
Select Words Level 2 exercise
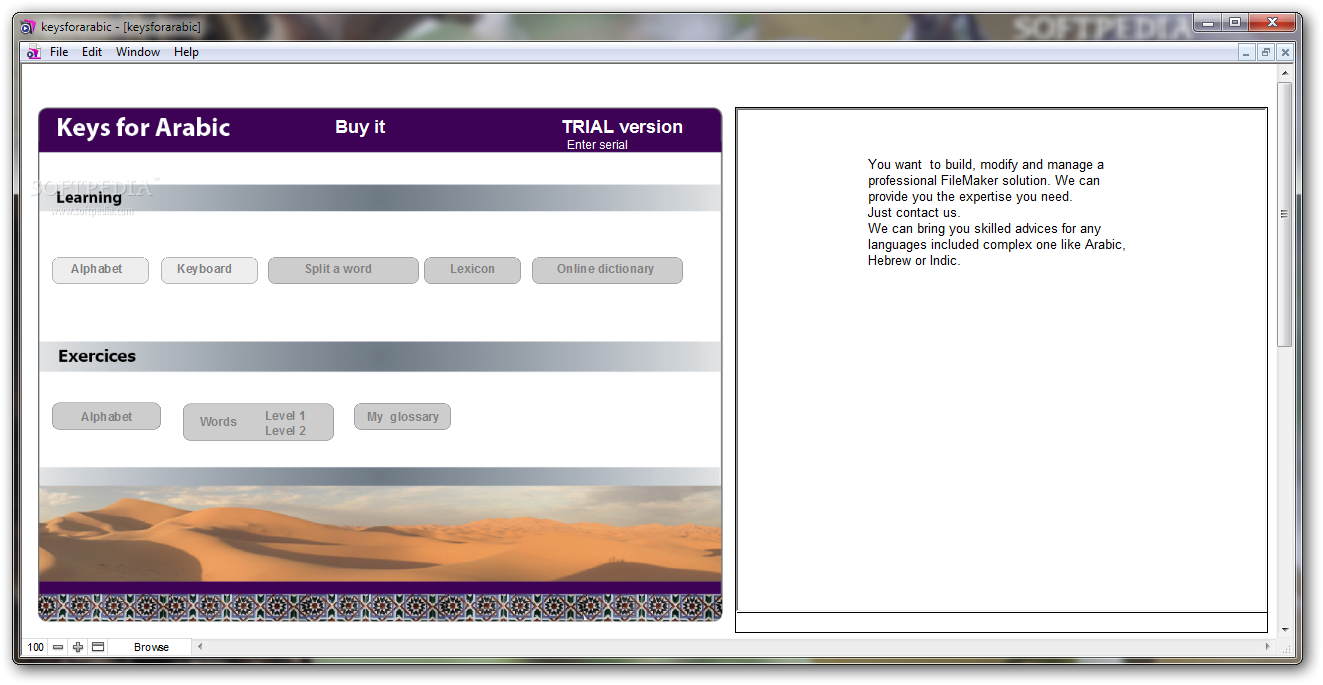click(x=285, y=431)
